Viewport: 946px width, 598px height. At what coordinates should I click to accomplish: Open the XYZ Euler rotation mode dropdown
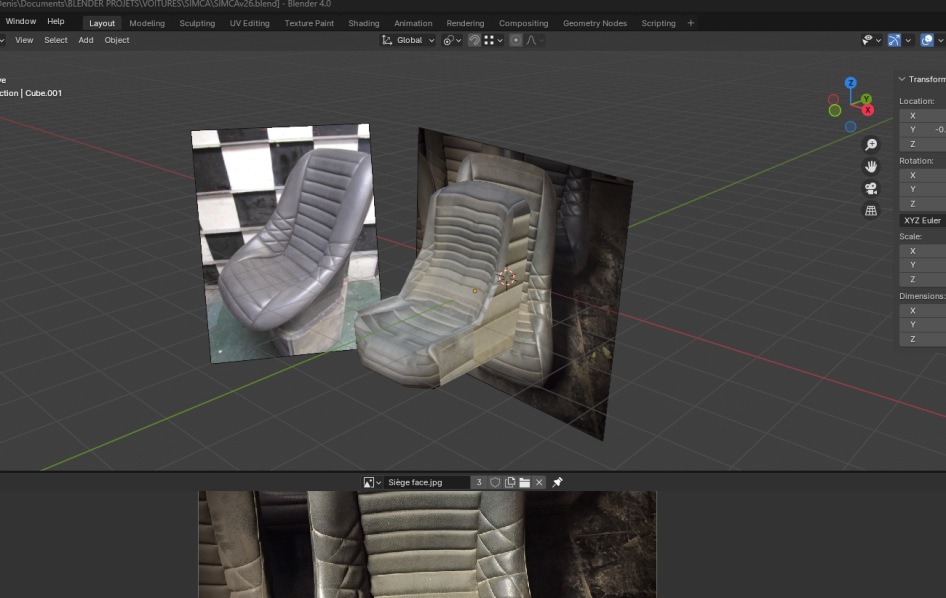923,220
